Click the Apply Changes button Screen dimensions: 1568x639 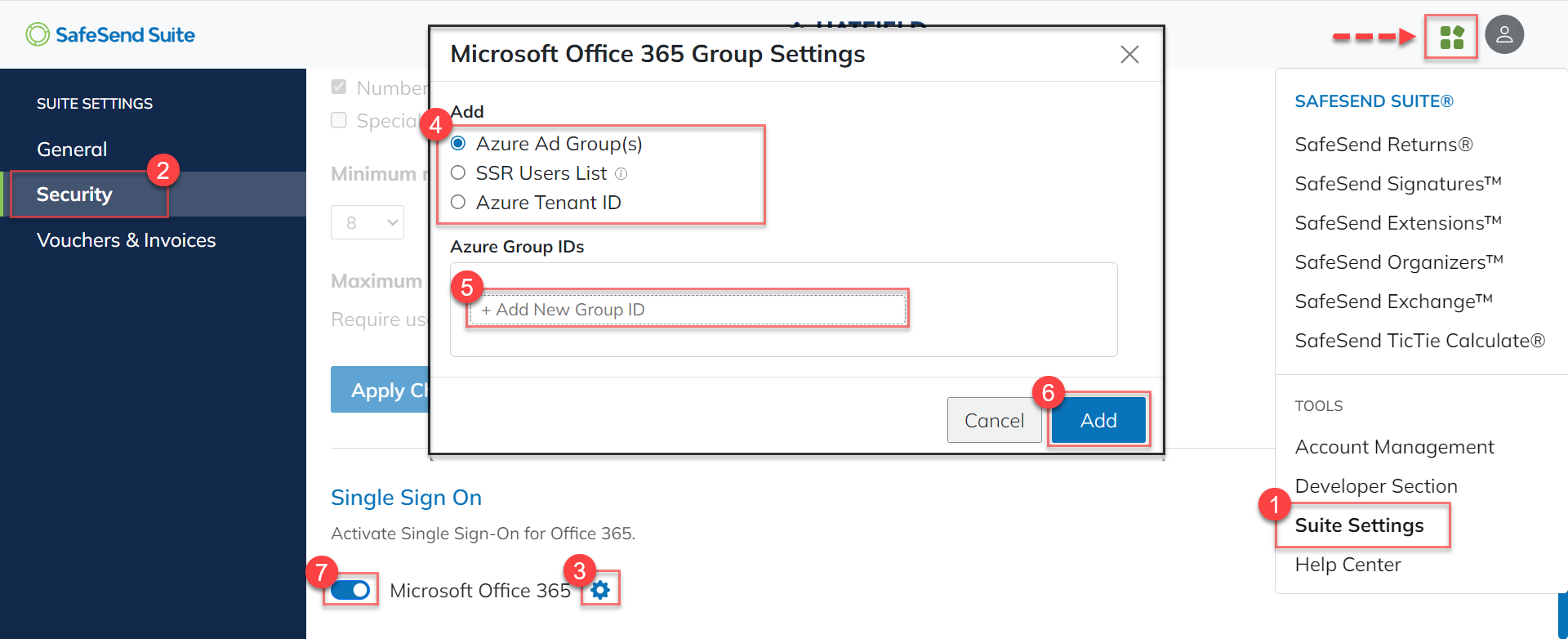click(x=380, y=390)
